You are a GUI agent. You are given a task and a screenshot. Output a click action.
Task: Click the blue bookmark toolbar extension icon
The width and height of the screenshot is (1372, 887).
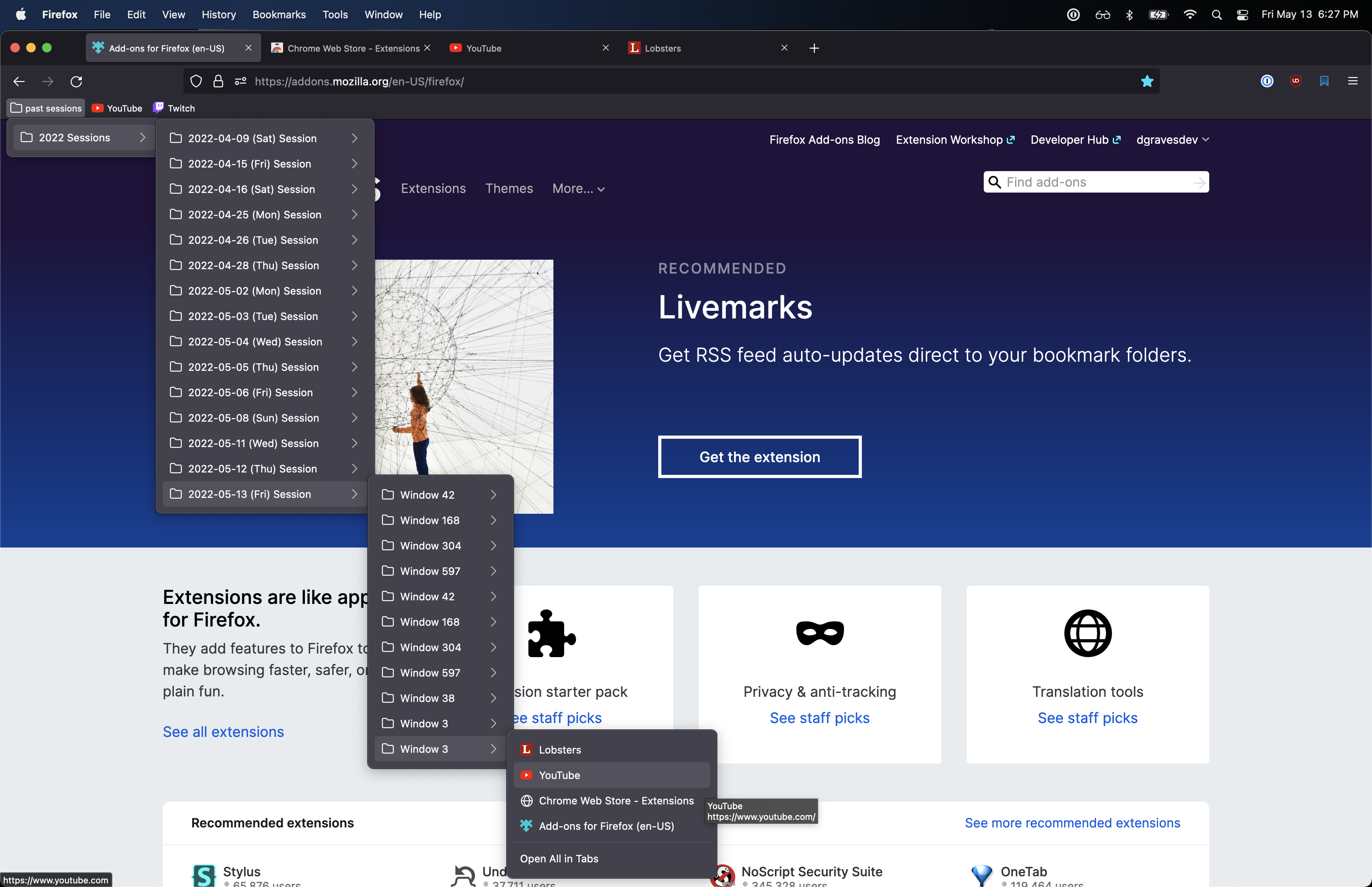coord(1324,81)
